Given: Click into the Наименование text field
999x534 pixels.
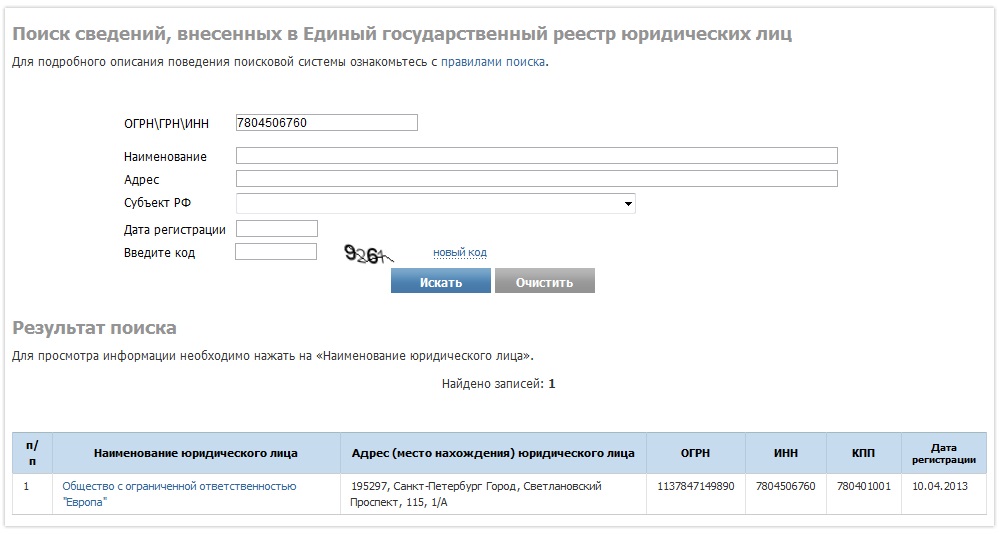Looking at the screenshot, I should point(536,156).
